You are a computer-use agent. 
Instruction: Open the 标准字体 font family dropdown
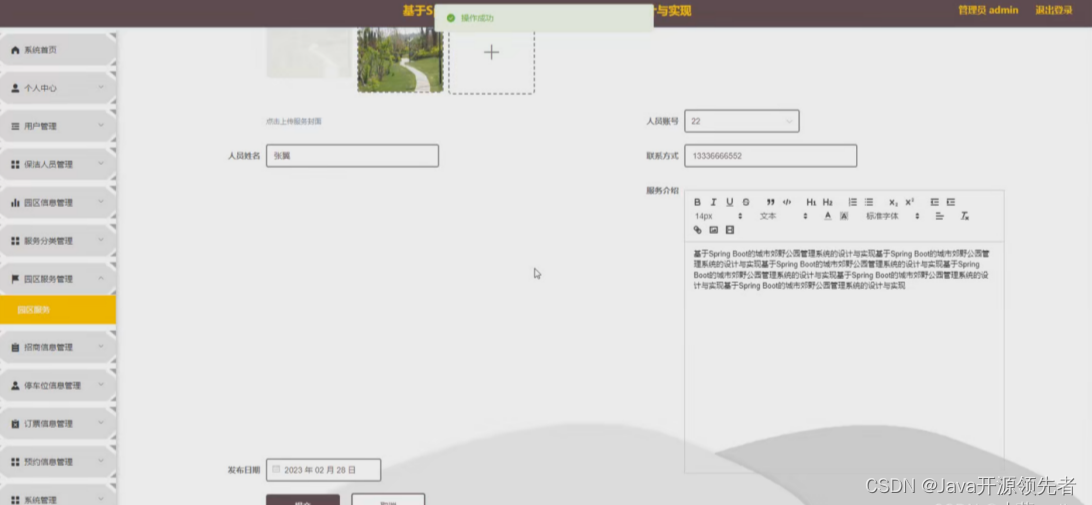[x=893, y=216]
